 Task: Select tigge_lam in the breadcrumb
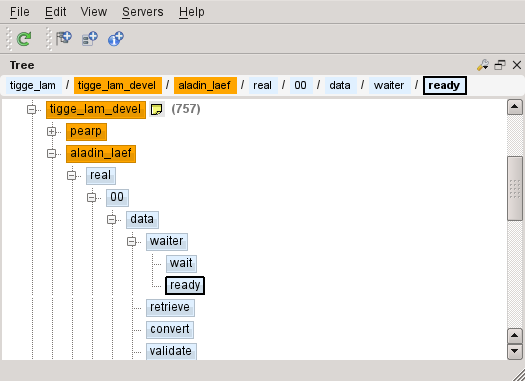(x=33, y=85)
